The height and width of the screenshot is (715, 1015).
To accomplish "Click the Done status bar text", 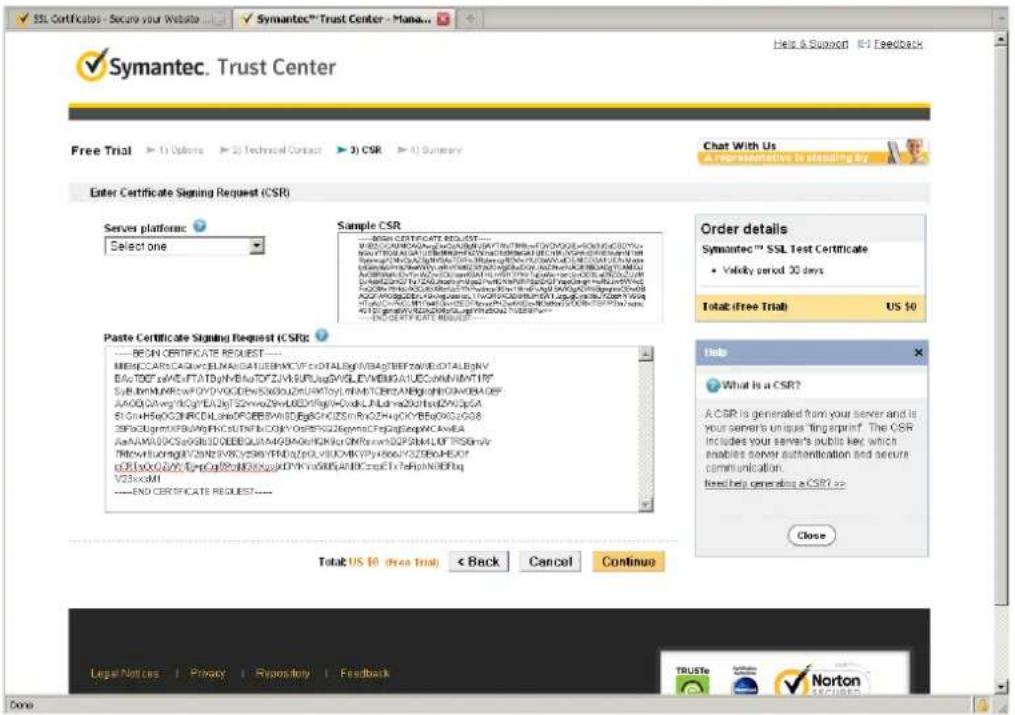I will coord(21,705).
